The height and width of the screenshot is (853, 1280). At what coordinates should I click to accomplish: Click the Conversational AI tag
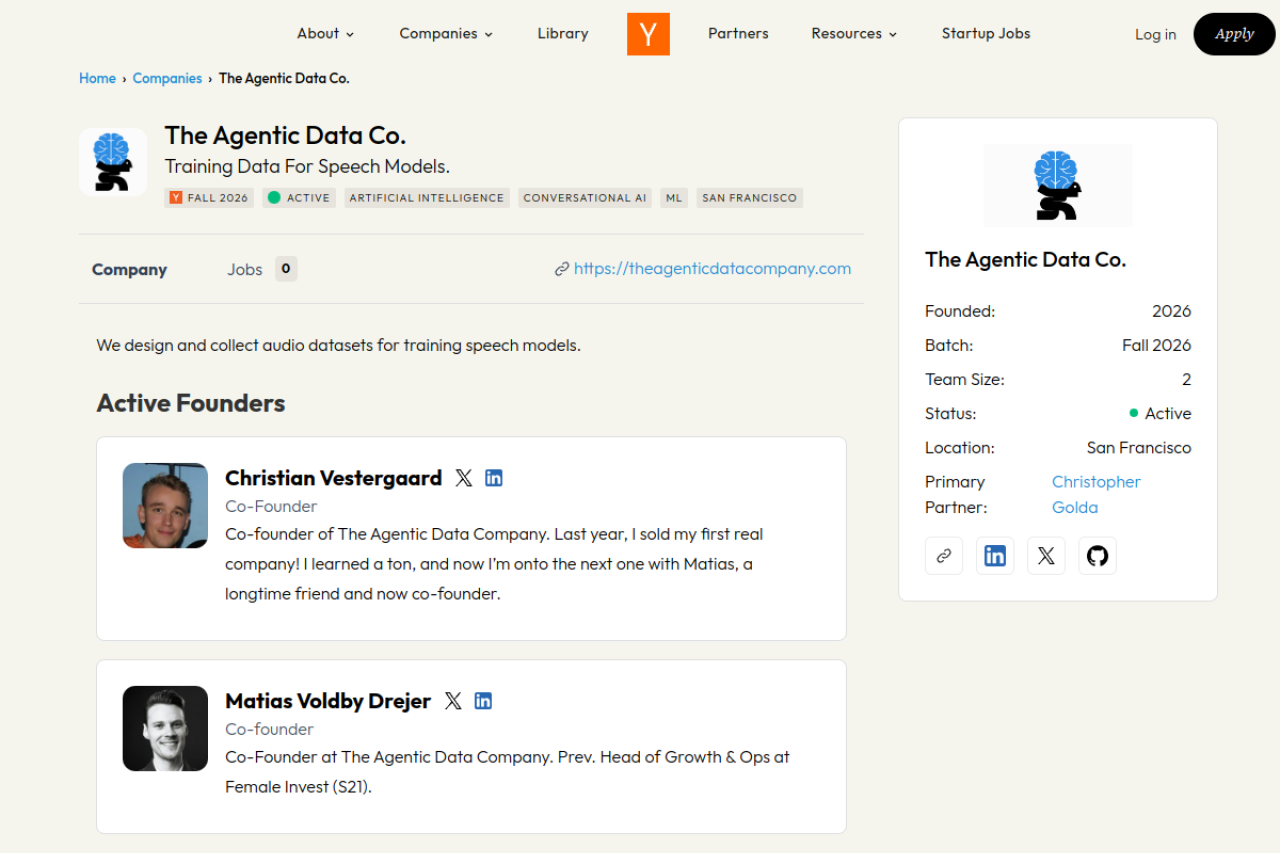585,198
